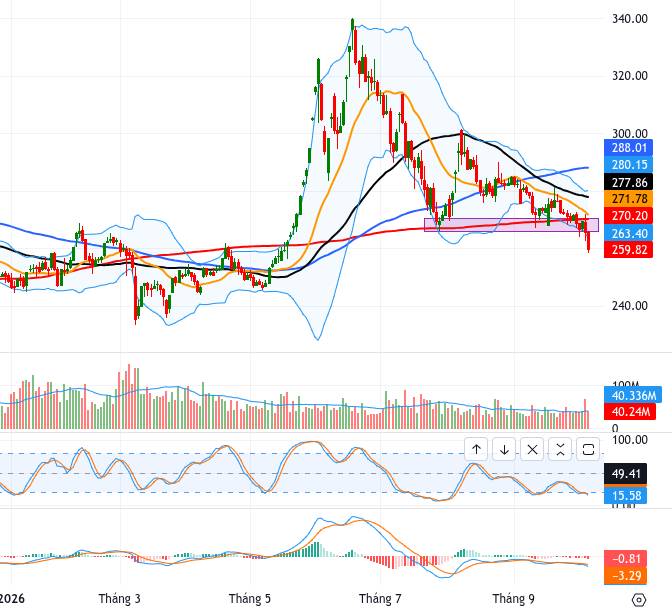The width and height of the screenshot is (672, 613).
Task: Move the stochastic pane down with the down arrow
Action: tap(504, 449)
